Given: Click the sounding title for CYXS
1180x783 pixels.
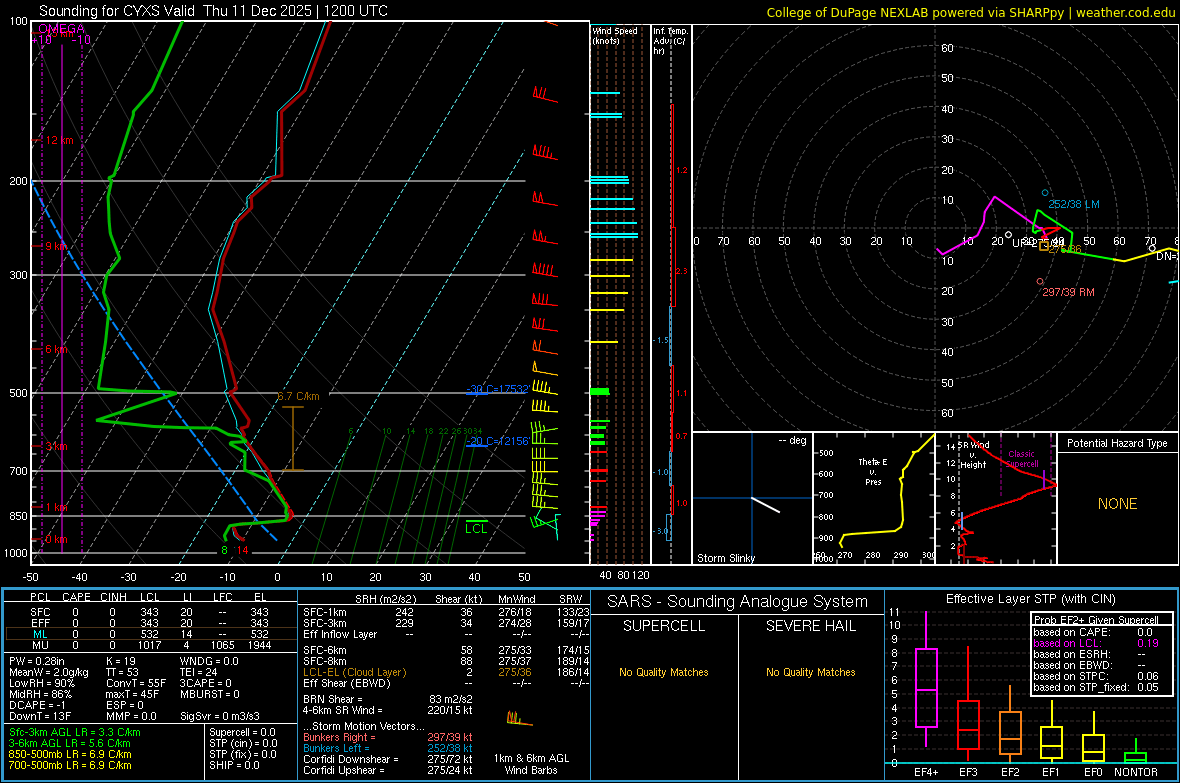Looking at the screenshot, I should pyautogui.click(x=213, y=11).
